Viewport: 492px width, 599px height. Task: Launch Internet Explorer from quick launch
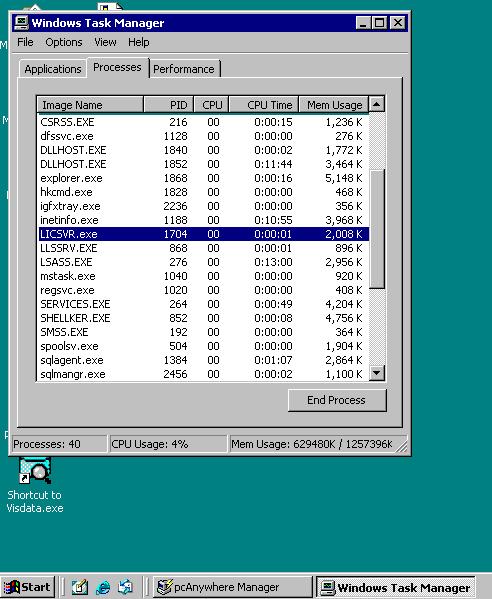pyautogui.click(x=102, y=587)
